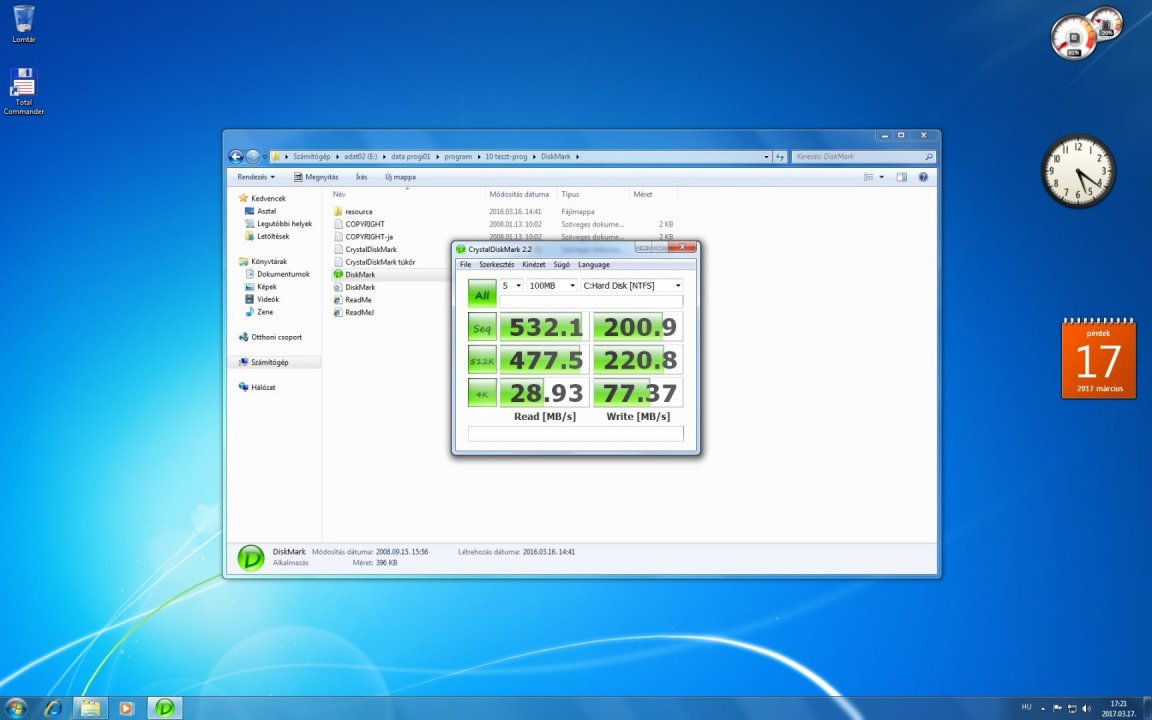Toggle the preview pane icon
The height and width of the screenshot is (720, 1152).
click(901, 177)
